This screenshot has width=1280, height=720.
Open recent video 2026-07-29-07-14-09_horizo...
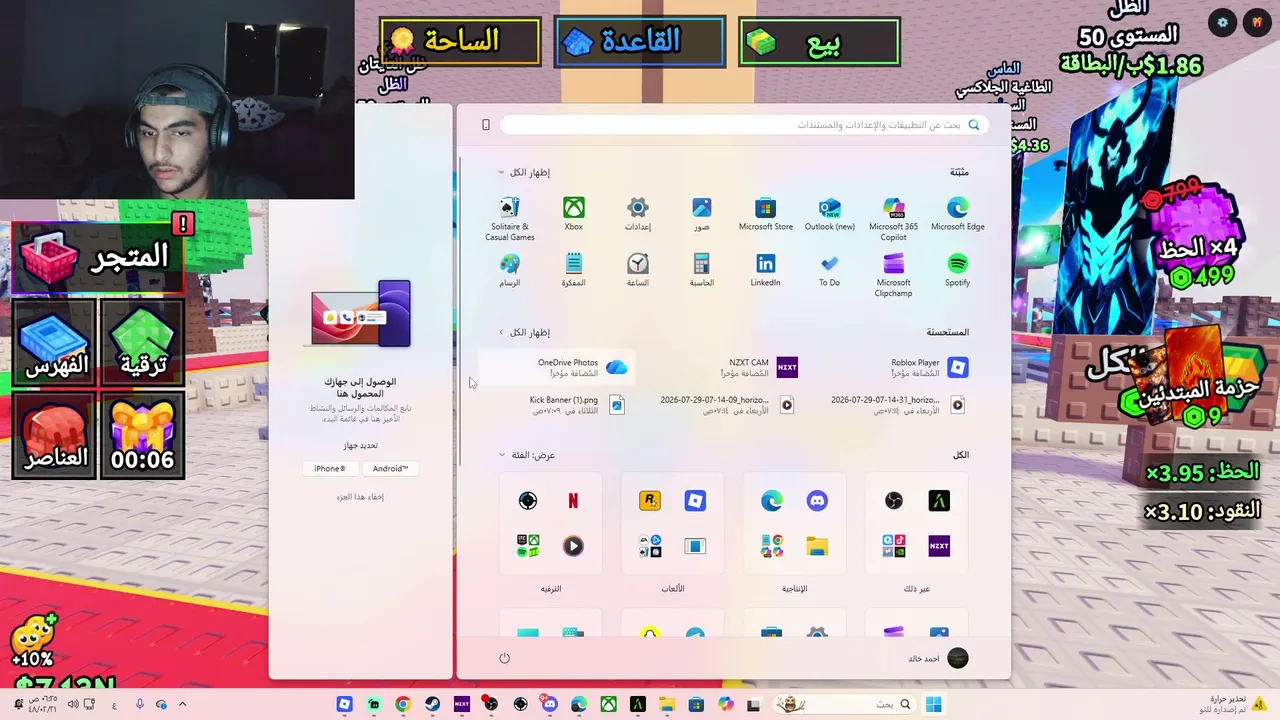726,405
